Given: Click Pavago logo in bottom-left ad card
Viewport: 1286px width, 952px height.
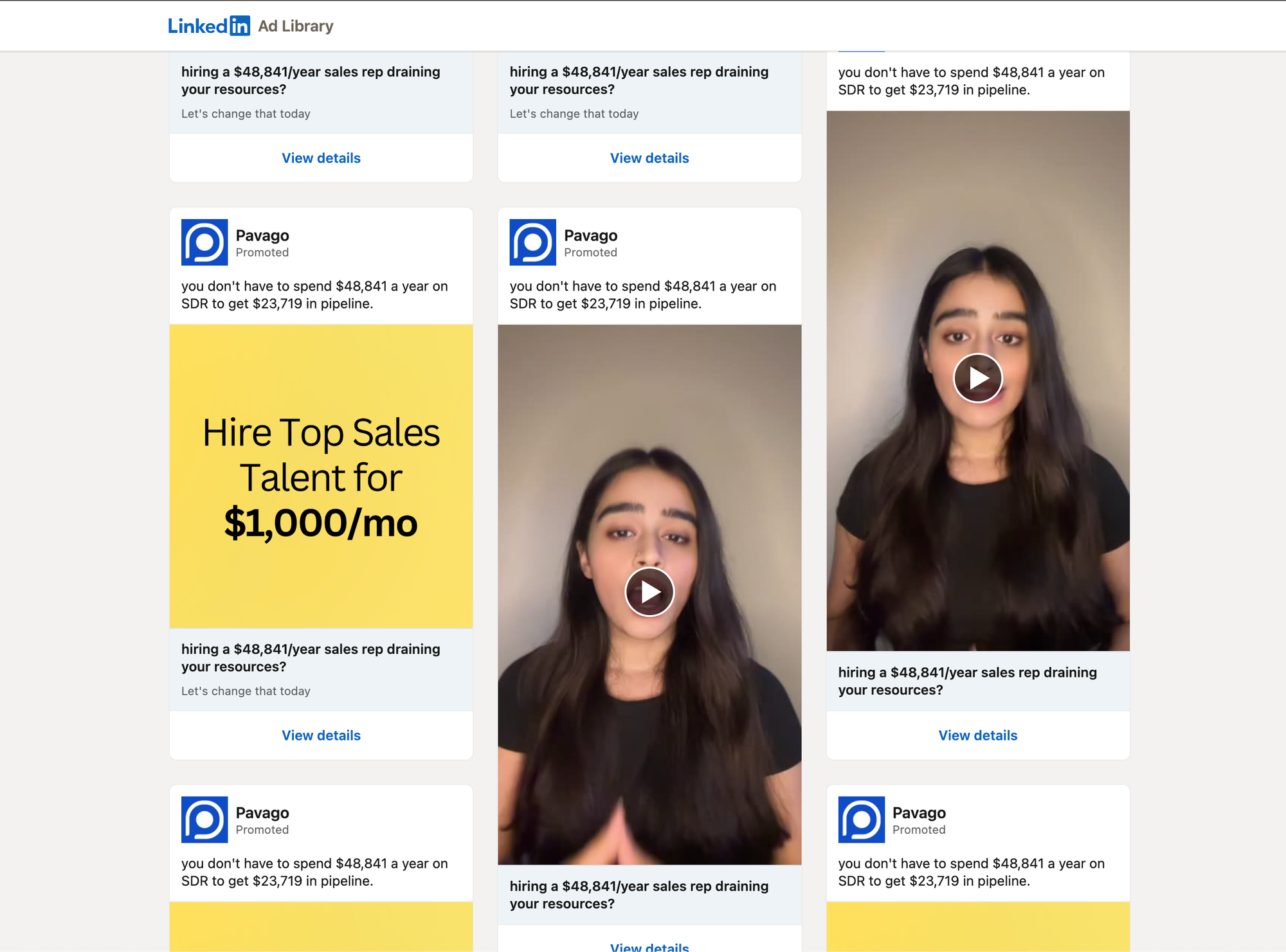Looking at the screenshot, I should [x=204, y=820].
